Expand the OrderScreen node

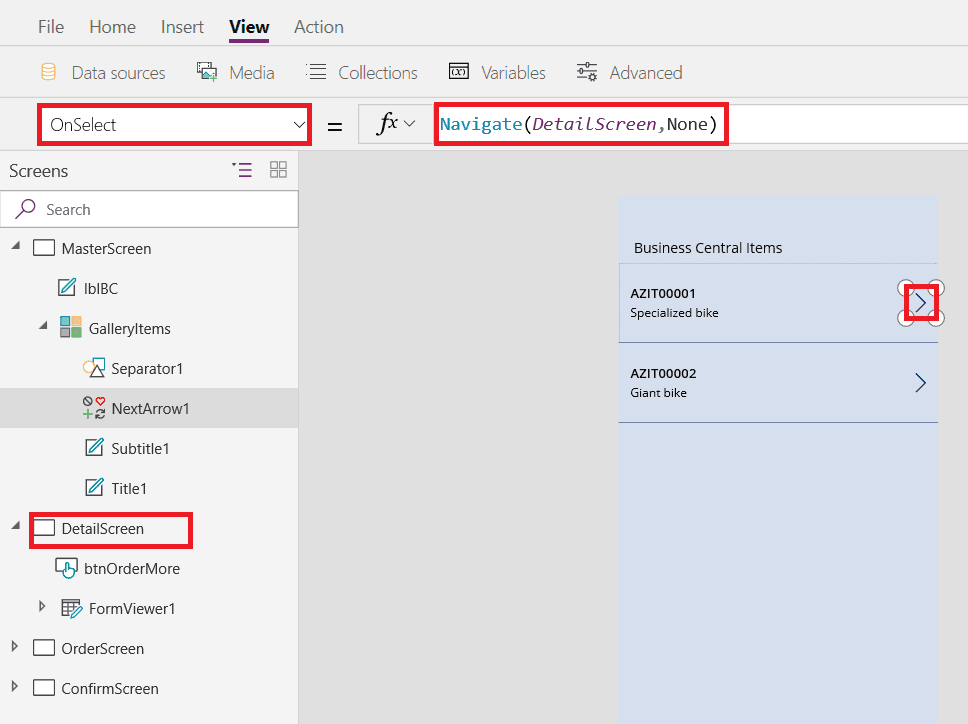click(x=15, y=646)
